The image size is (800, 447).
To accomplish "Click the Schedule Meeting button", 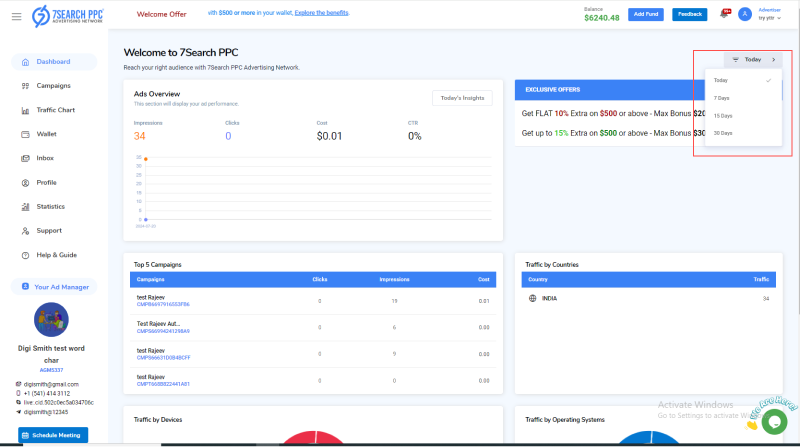I will 53,435.
